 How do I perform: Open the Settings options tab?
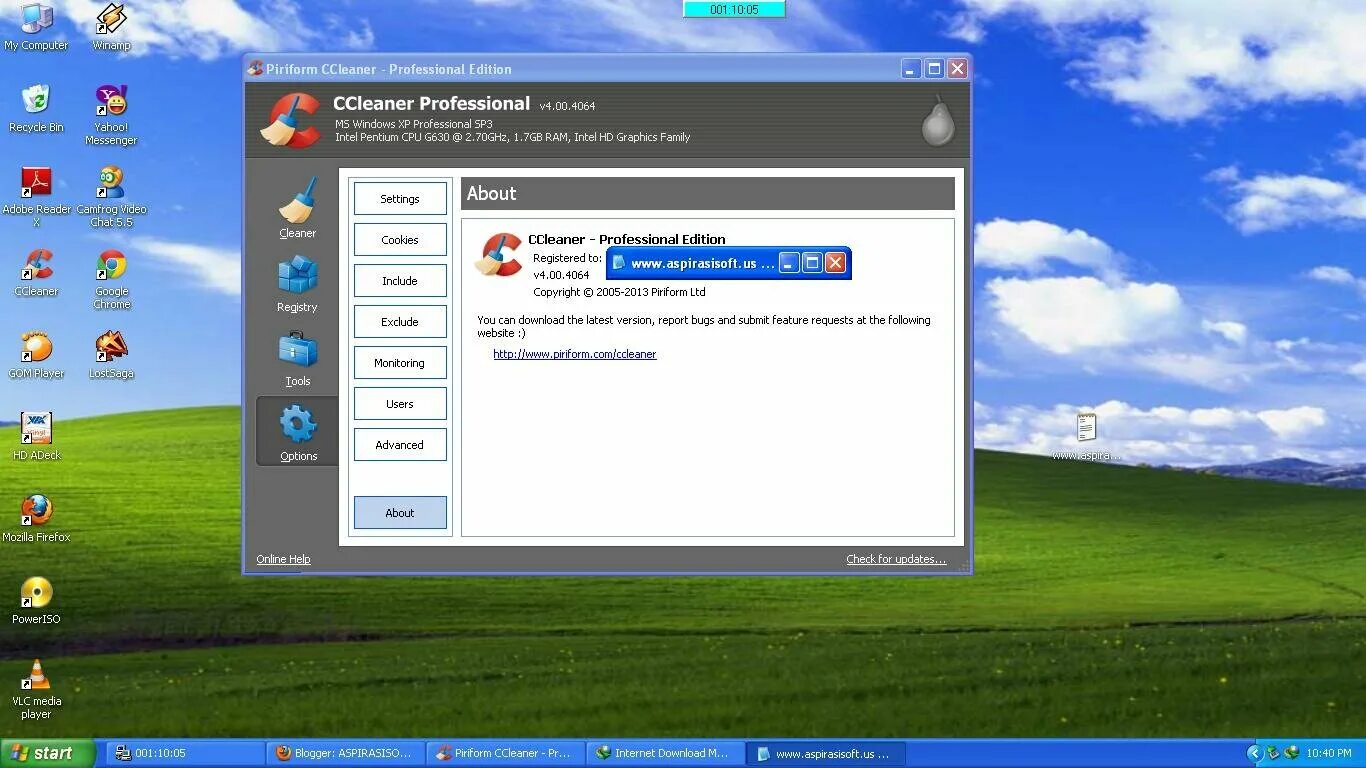pos(400,199)
